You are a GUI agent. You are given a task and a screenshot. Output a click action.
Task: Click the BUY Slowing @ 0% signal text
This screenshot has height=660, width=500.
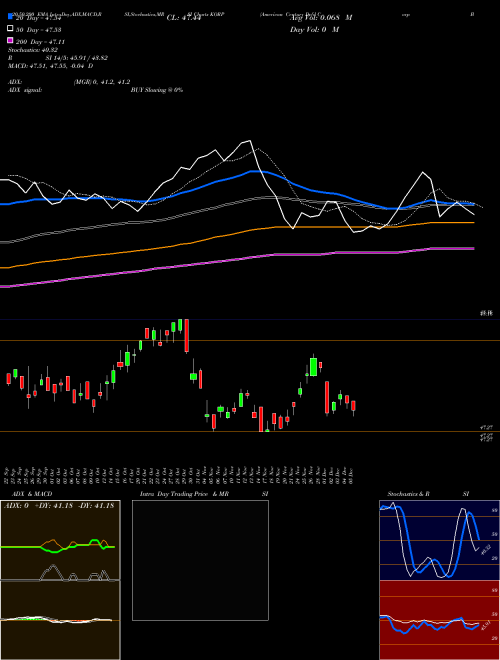157,90
